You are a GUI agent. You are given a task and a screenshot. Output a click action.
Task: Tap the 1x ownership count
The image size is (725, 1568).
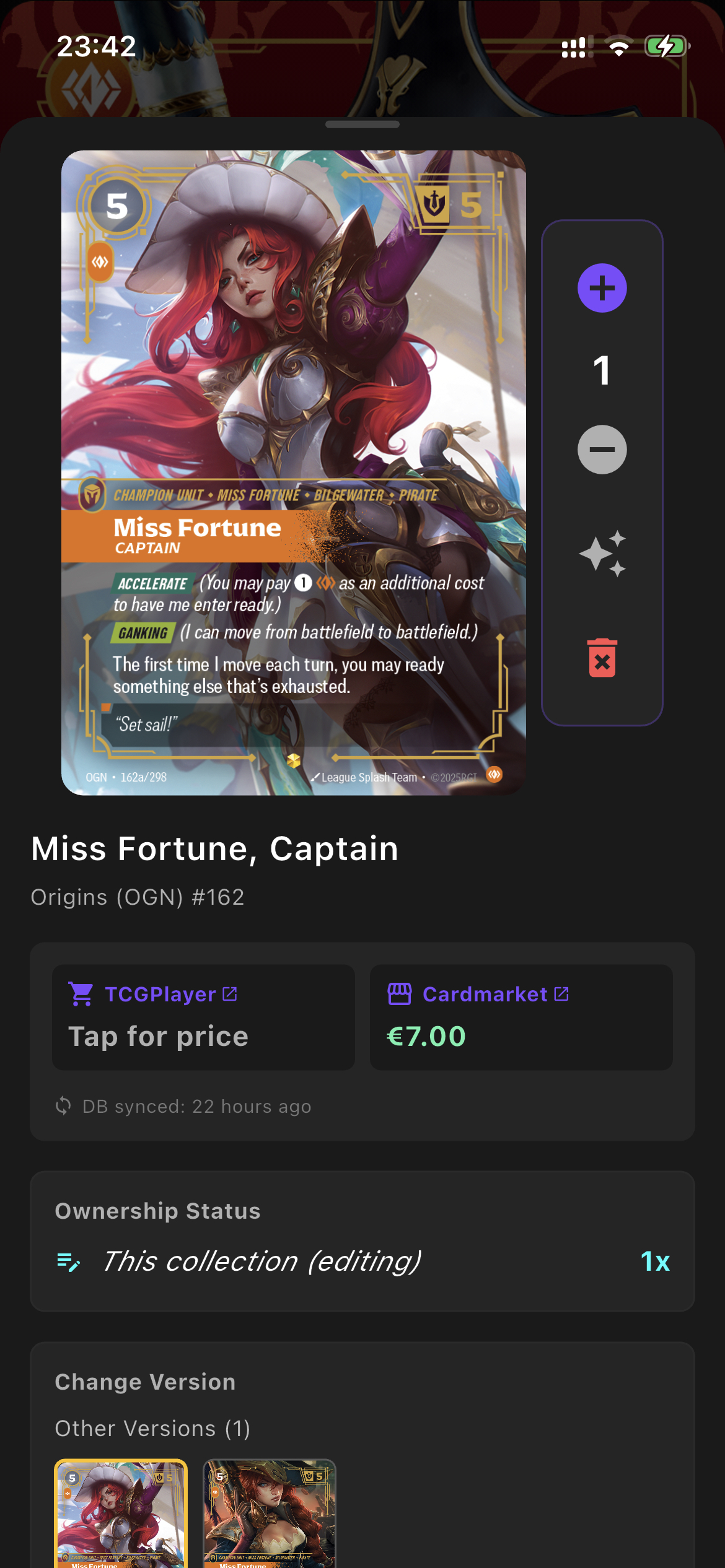(x=654, y=1261)
